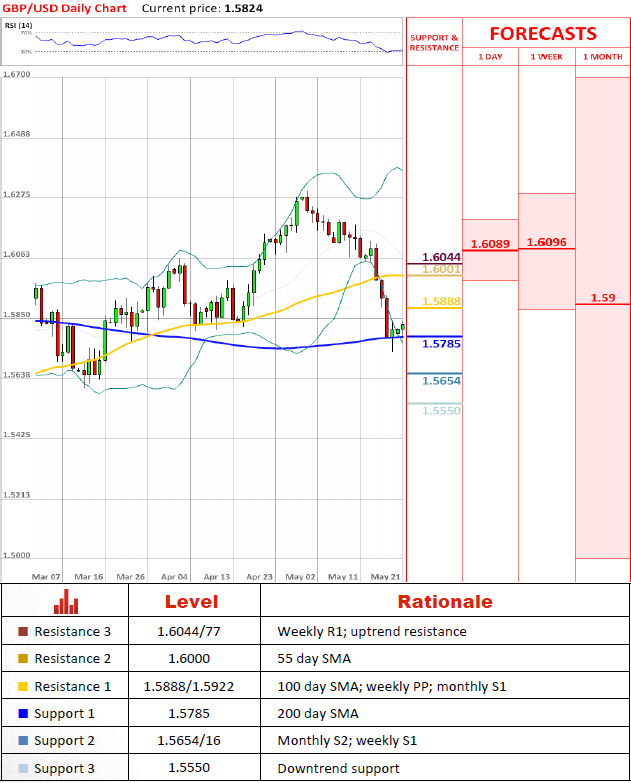Viewport: 631px width, 783px height.
Task: Click the Resistance 2 row label
Action: point(72,659)
